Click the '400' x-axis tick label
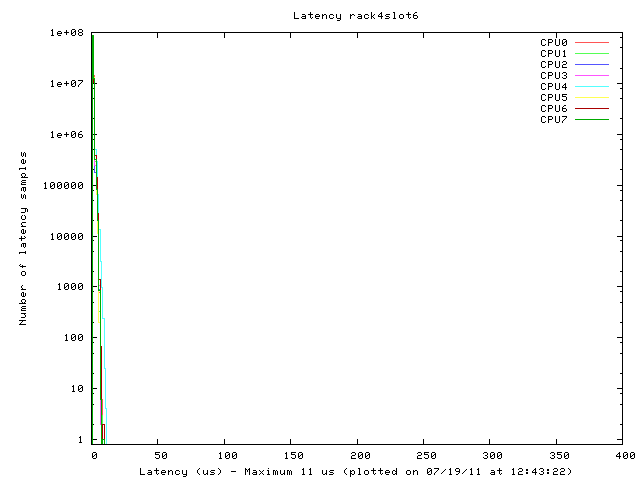Screen dimensions: 640x480 click(625, 456)
